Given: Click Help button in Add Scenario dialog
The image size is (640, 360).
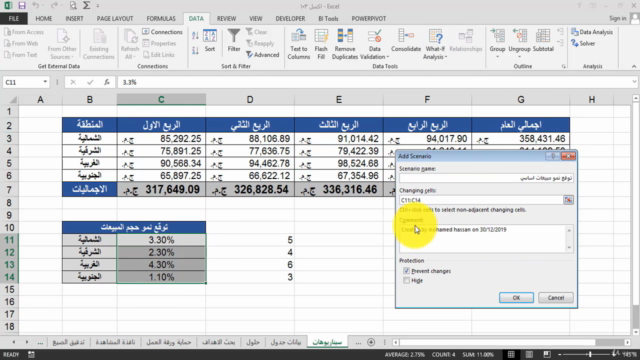Looking at the screenshot, I should 553,156.
